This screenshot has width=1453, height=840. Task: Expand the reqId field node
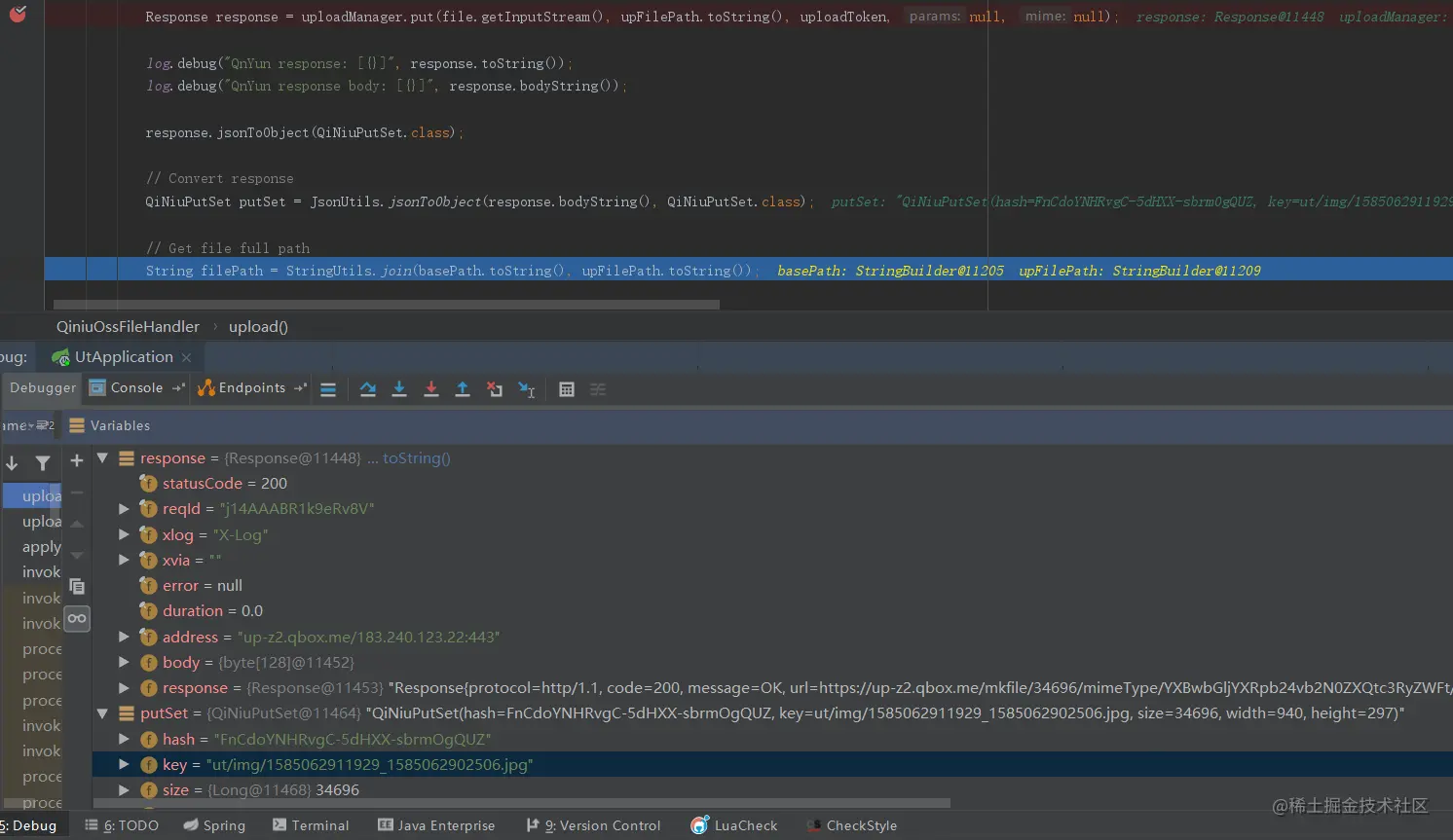click(x=124, y=508)
